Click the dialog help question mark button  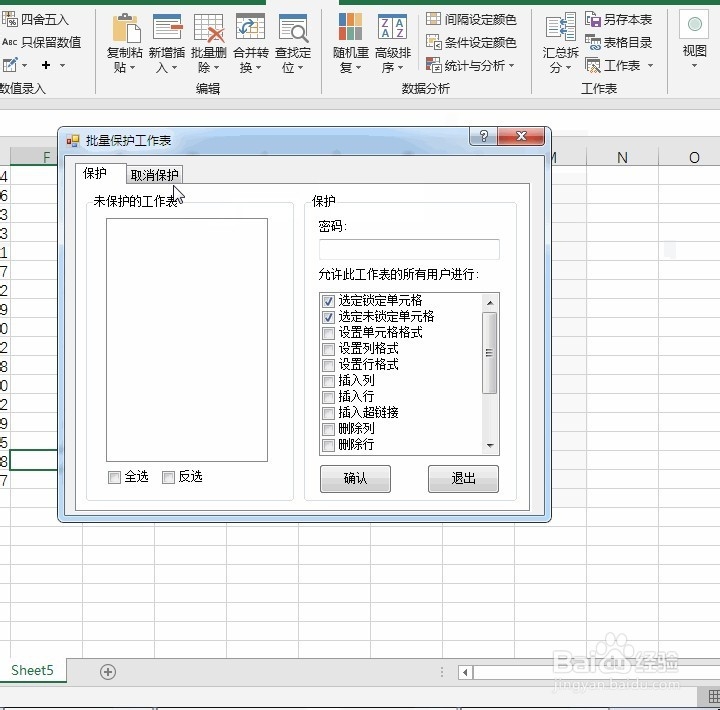point(484,136)
